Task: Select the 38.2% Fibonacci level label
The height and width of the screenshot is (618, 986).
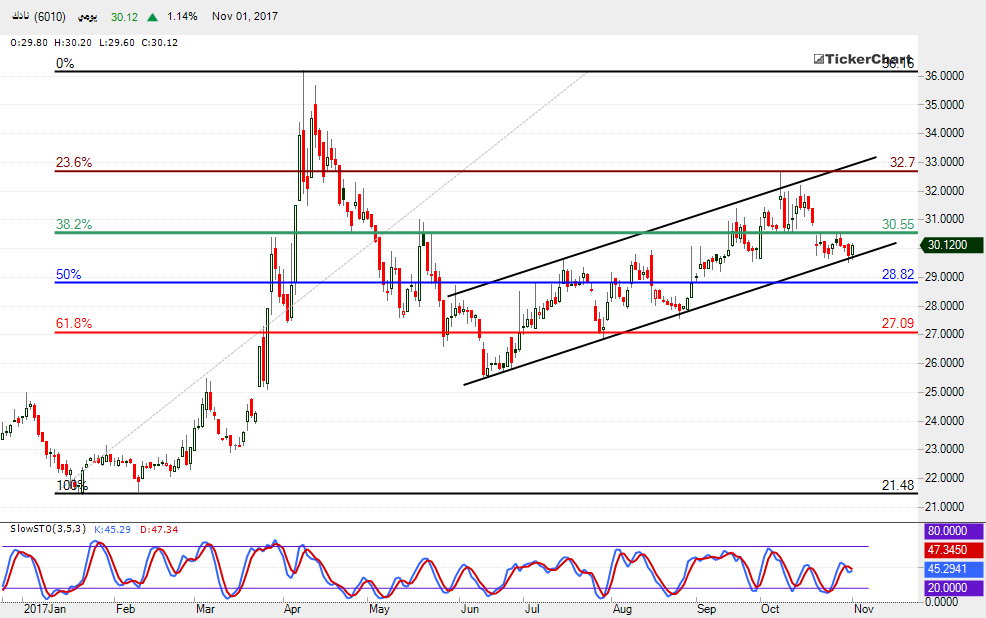Action: pyautogui.click(x=74, y=225)
